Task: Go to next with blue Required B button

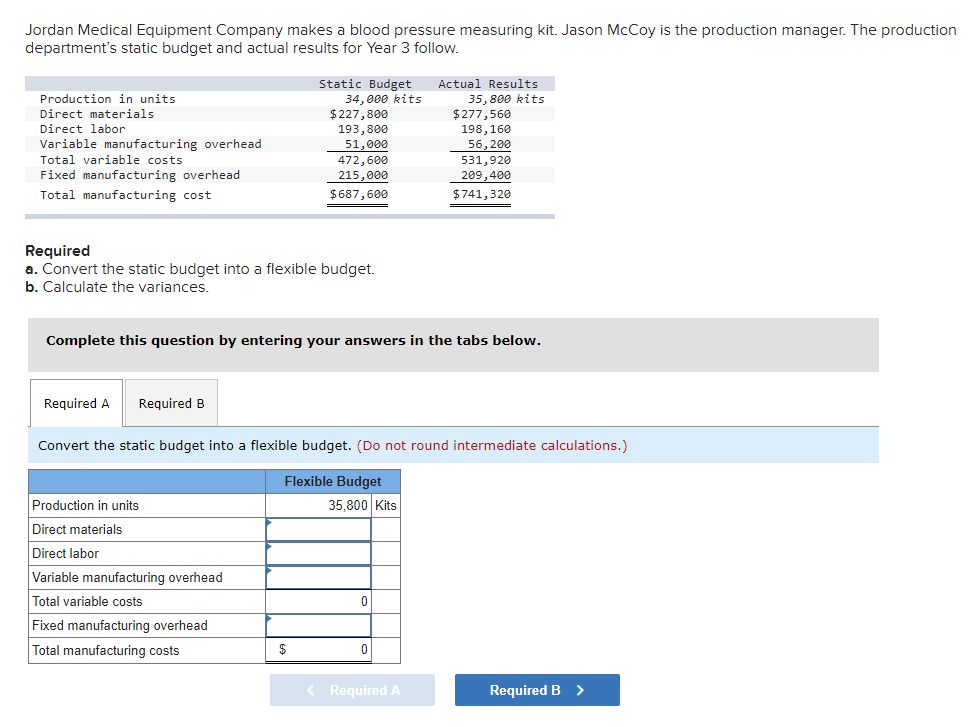Action: coord(537,690)
